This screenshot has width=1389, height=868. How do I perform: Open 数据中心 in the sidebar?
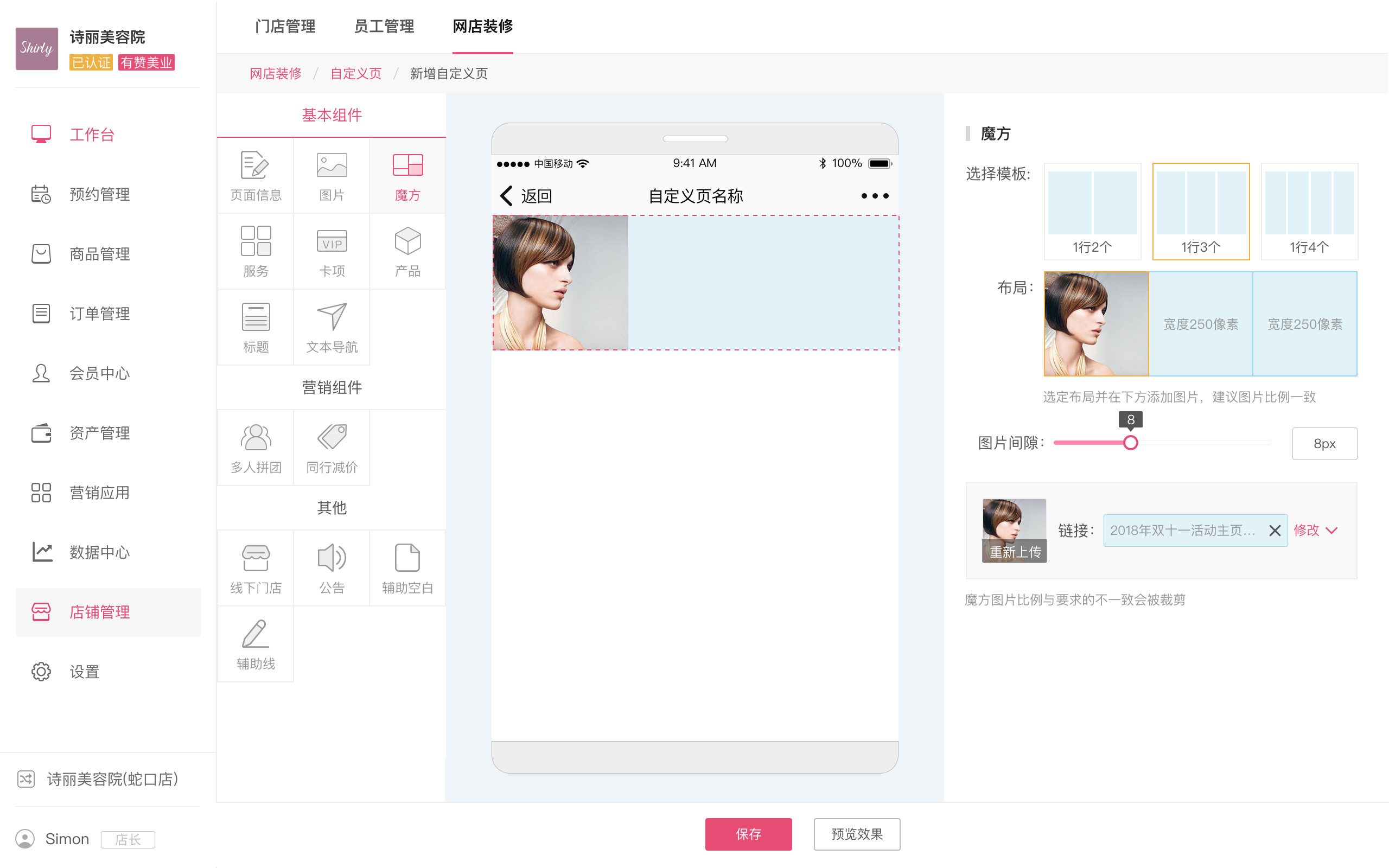click(x=108, y=552)
